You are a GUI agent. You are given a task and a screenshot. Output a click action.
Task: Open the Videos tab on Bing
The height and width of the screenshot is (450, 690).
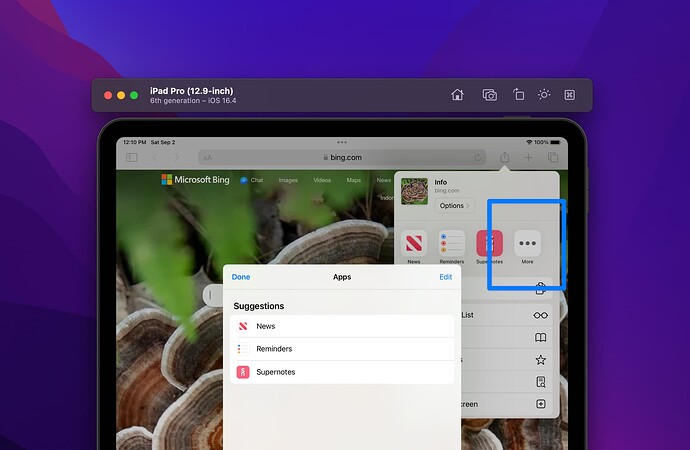coord(322,180)
